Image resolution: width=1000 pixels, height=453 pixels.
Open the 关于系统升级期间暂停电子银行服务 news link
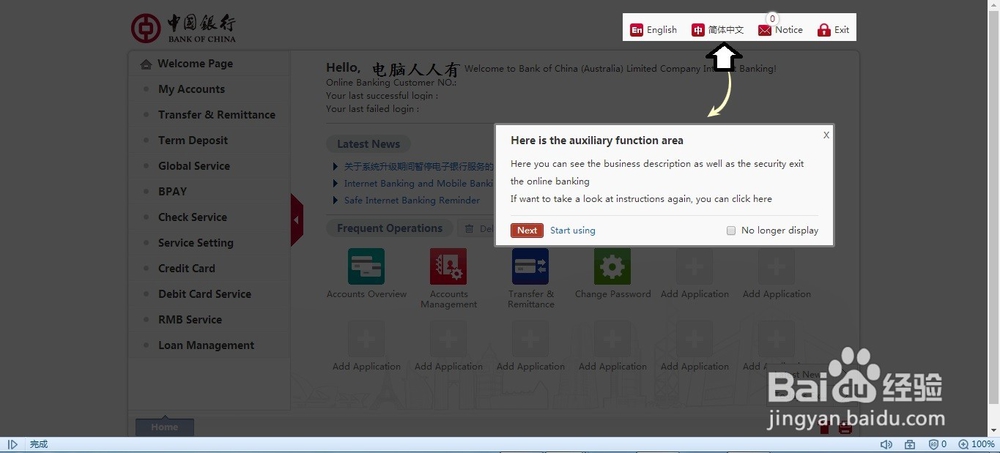419,167
